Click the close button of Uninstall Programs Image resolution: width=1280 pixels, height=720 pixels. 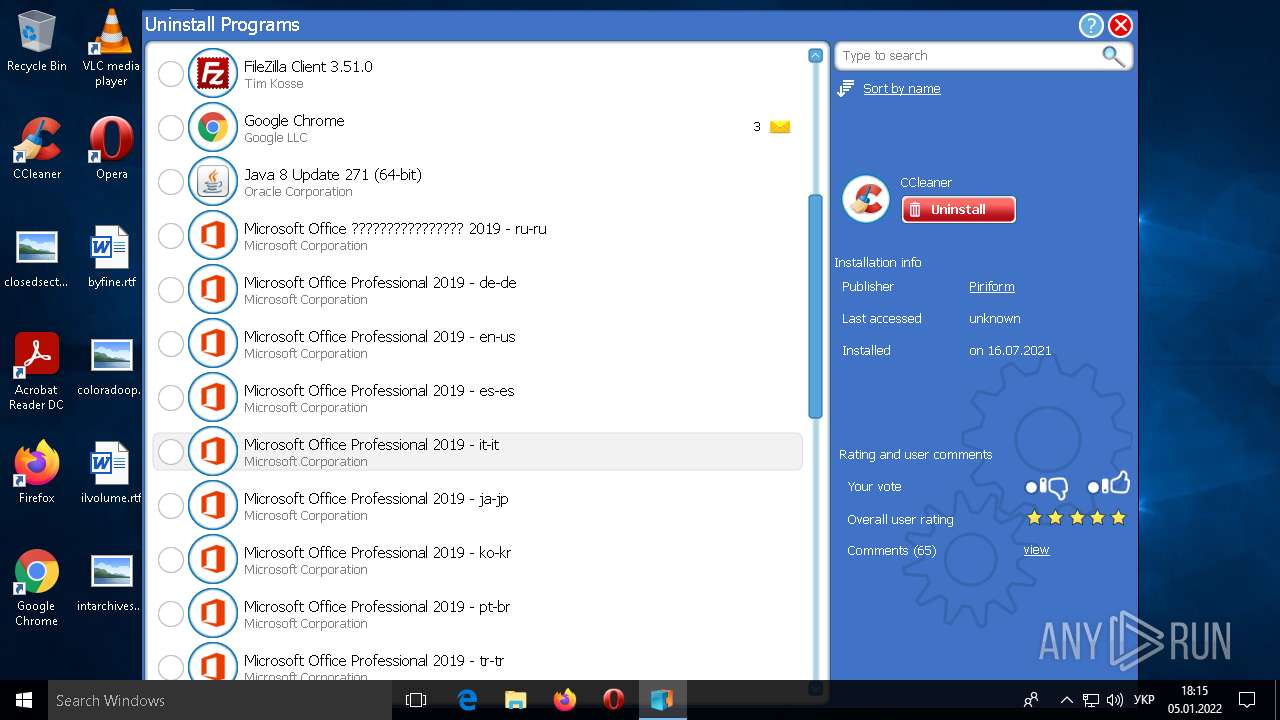(x=1121, y=26)
